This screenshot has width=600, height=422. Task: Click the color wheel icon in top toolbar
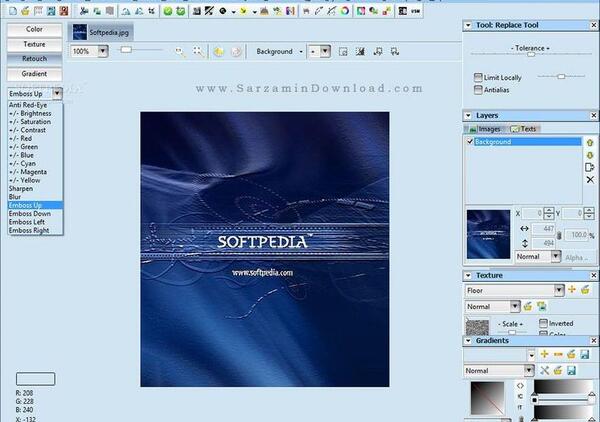(345, 11)
